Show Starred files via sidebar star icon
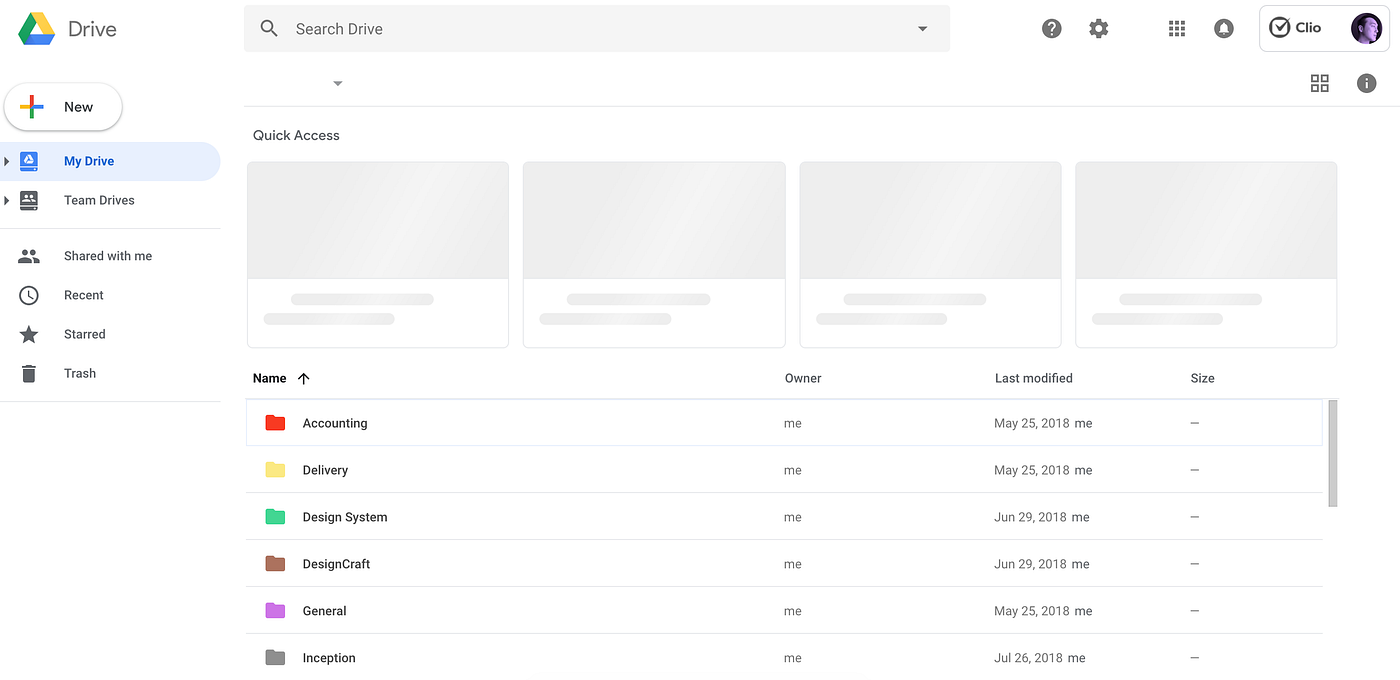This screenshot has width=1400, height=680. [x=84, y=334]
